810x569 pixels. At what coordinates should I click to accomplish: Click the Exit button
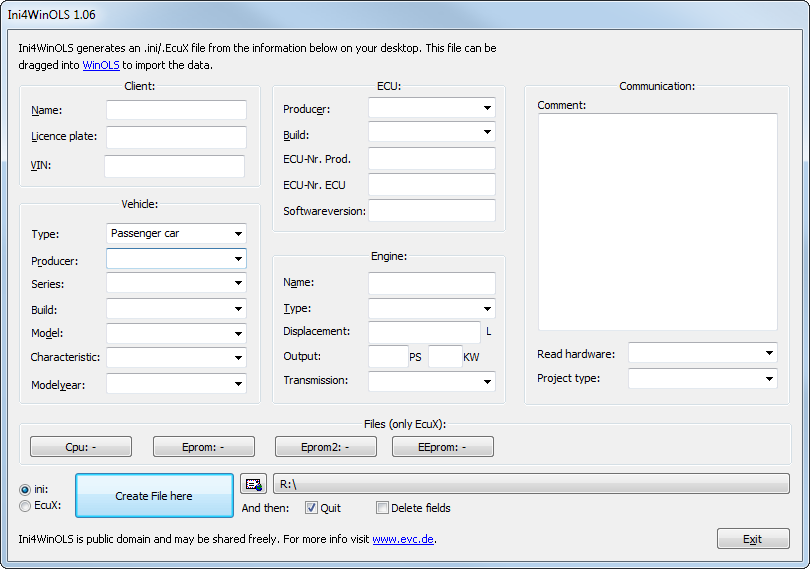[753, 539]
